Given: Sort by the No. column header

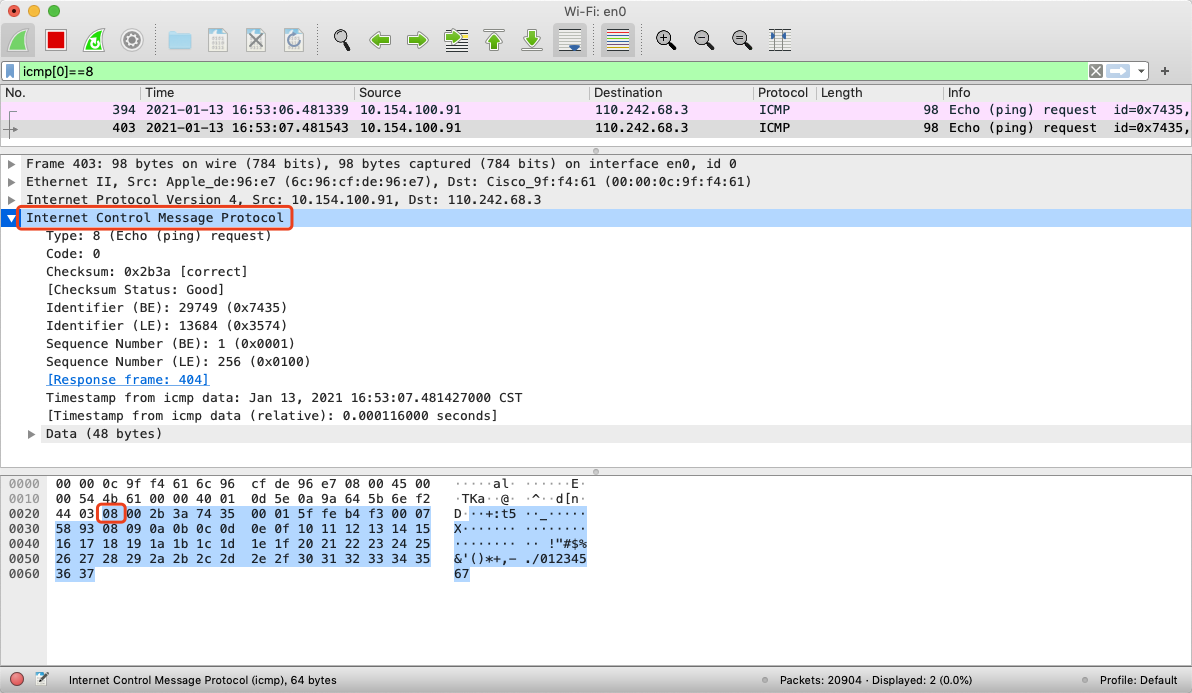Looking at the screenshot, I should coord(70,93).
